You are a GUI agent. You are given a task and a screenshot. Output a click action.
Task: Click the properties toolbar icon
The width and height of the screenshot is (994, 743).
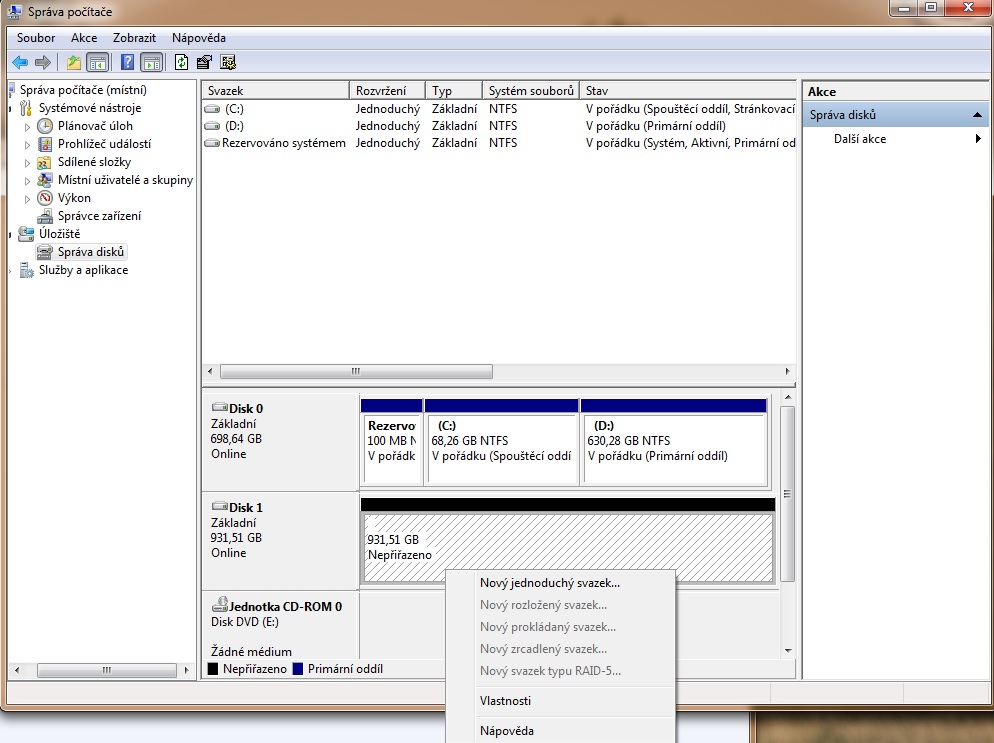click(204, 62)
